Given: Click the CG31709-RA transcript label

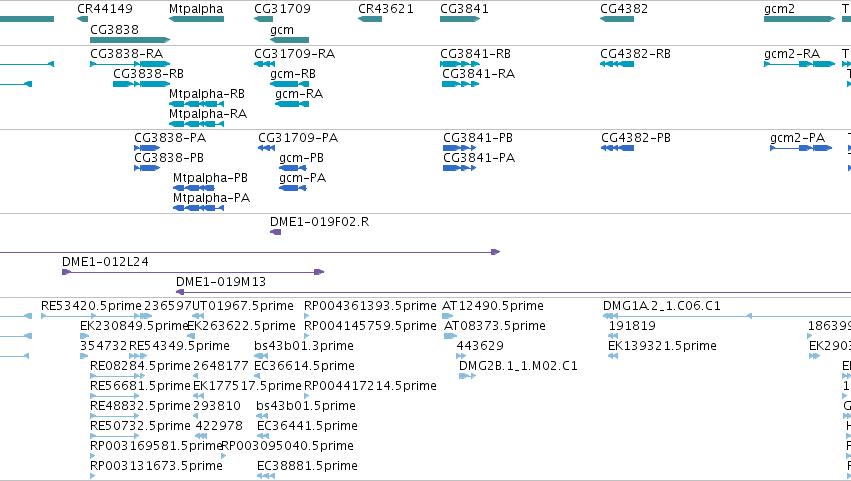Looking at the screenshot, I should 295,54.
